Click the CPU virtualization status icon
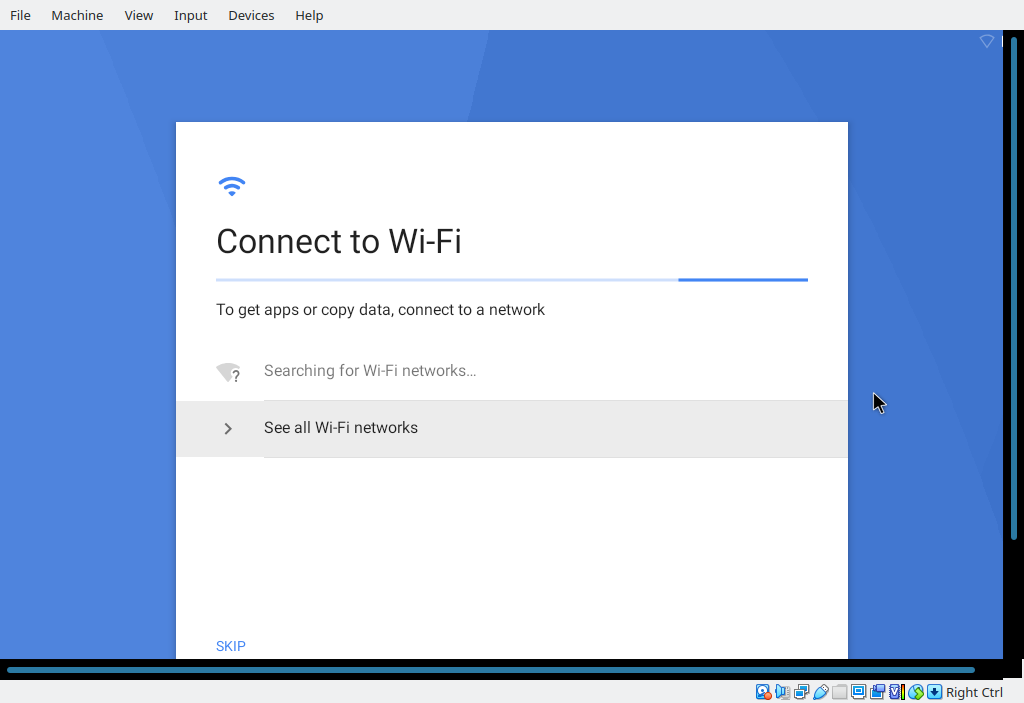 pyautogui.click(x=897, y=692)
